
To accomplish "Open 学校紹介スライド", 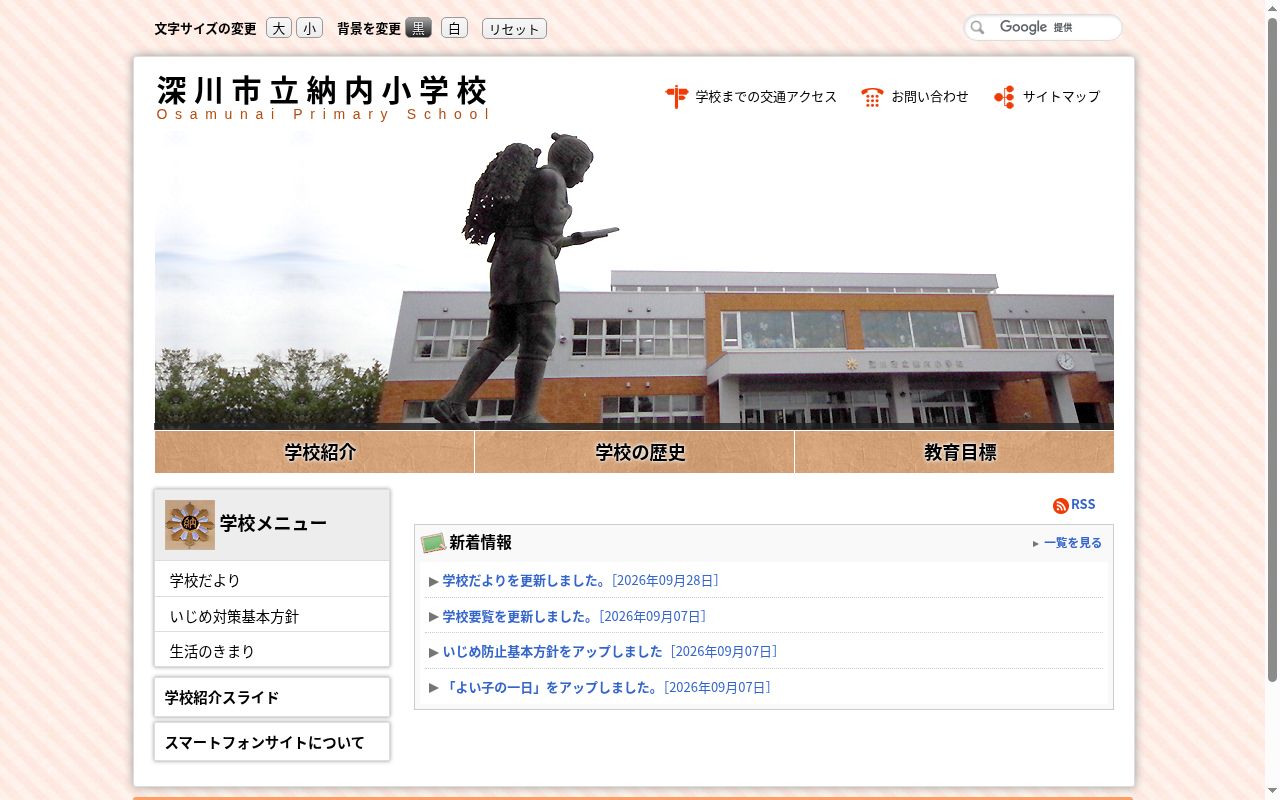I will tap(272, 697).
